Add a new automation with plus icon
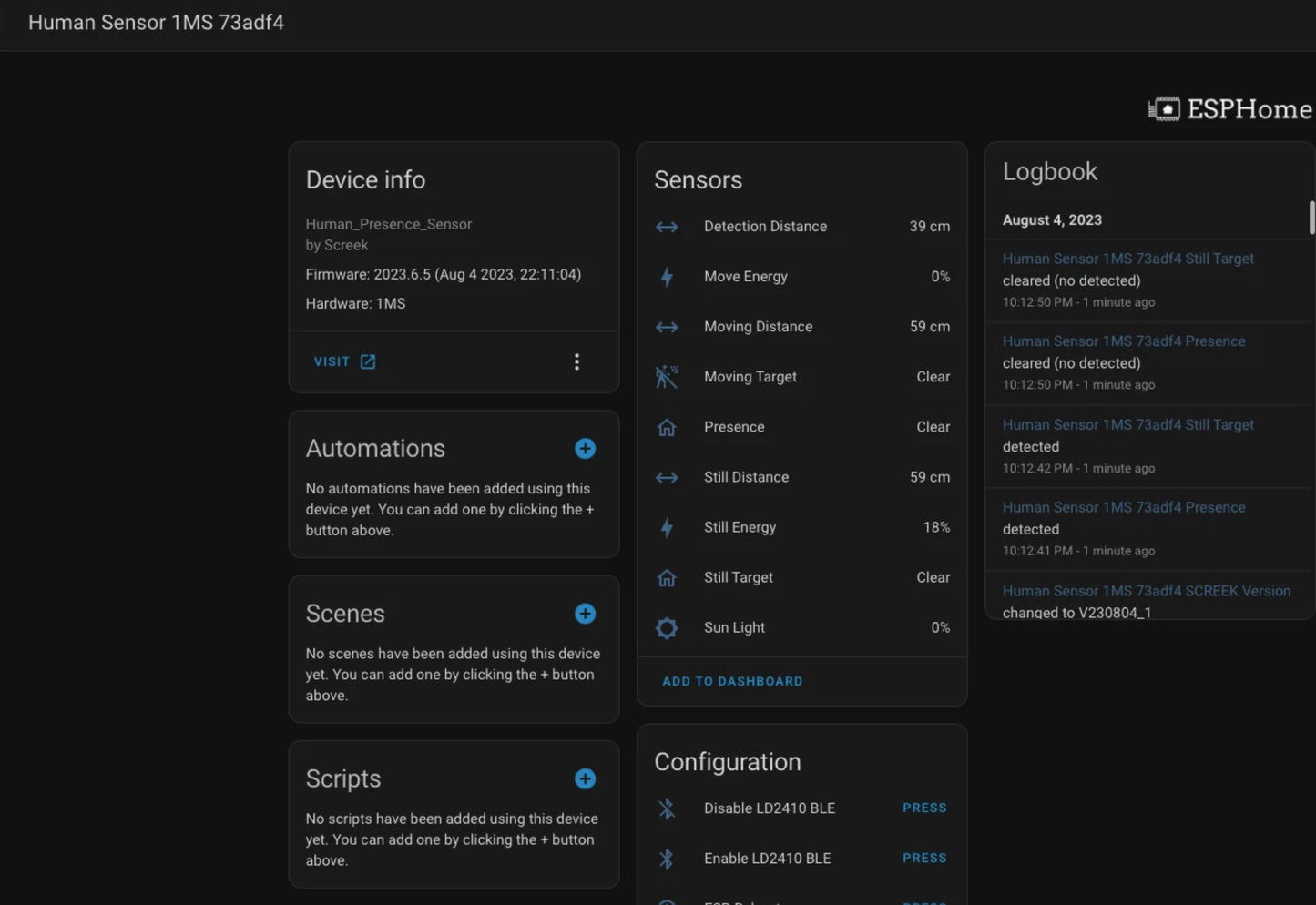This screenshot has height=905, width=1316. (x=585, y=449)
